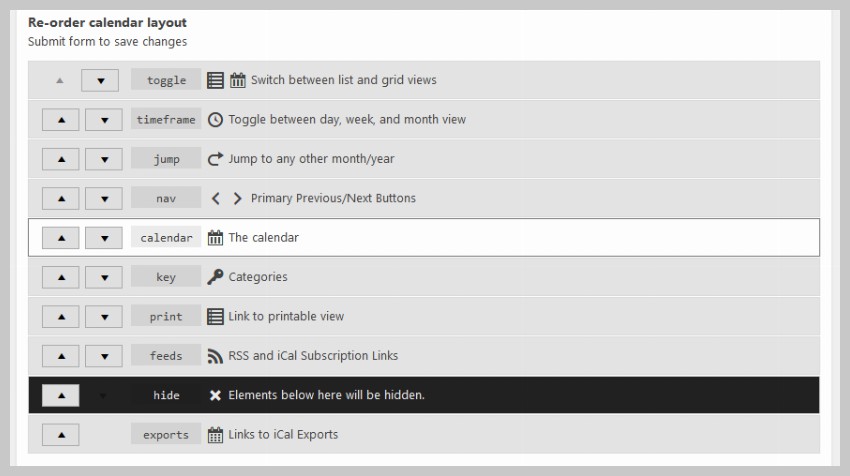Select the calendar code label
The image size is (850, 476).
(x=166, y=238)
